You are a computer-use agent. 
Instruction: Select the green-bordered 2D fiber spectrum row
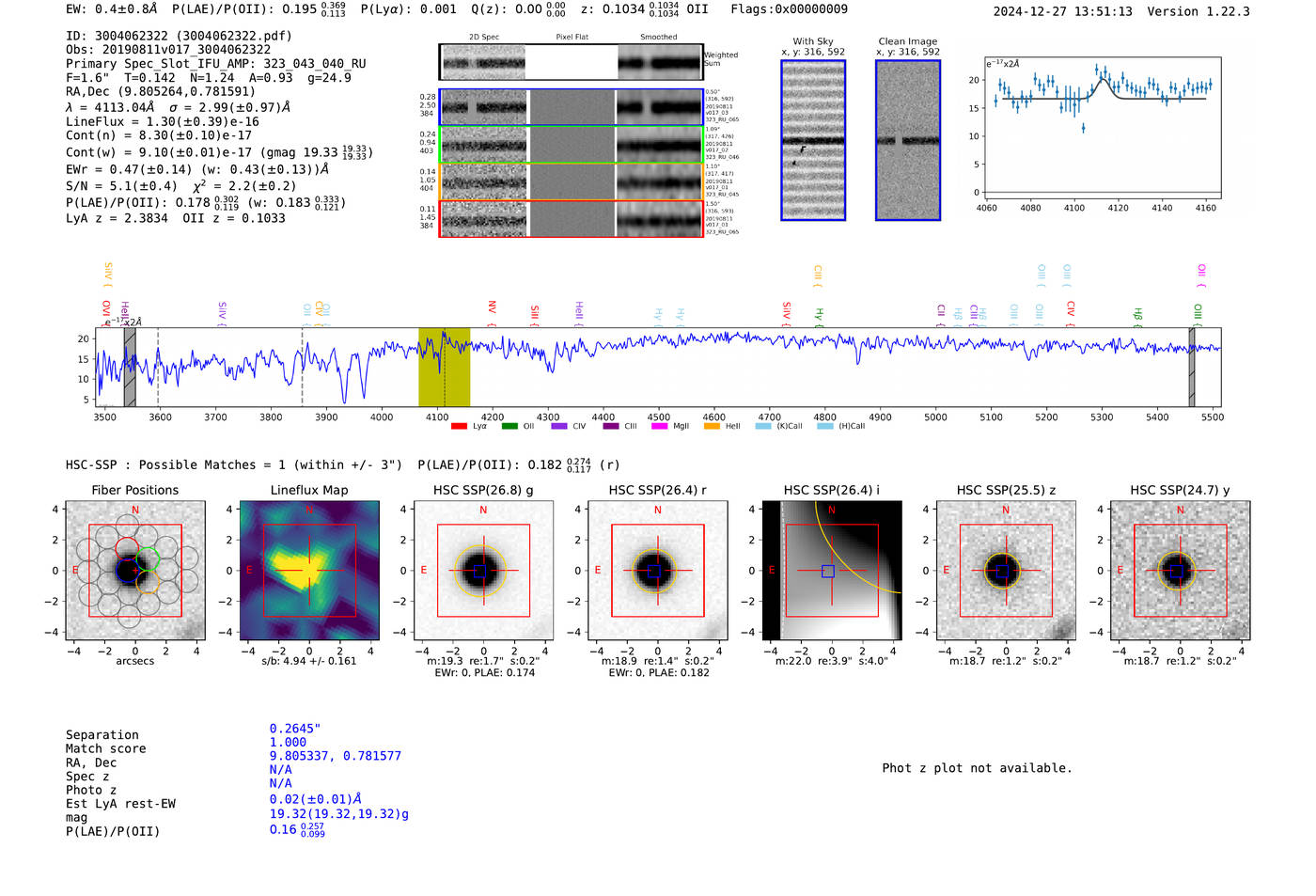(x=571, y=145)
